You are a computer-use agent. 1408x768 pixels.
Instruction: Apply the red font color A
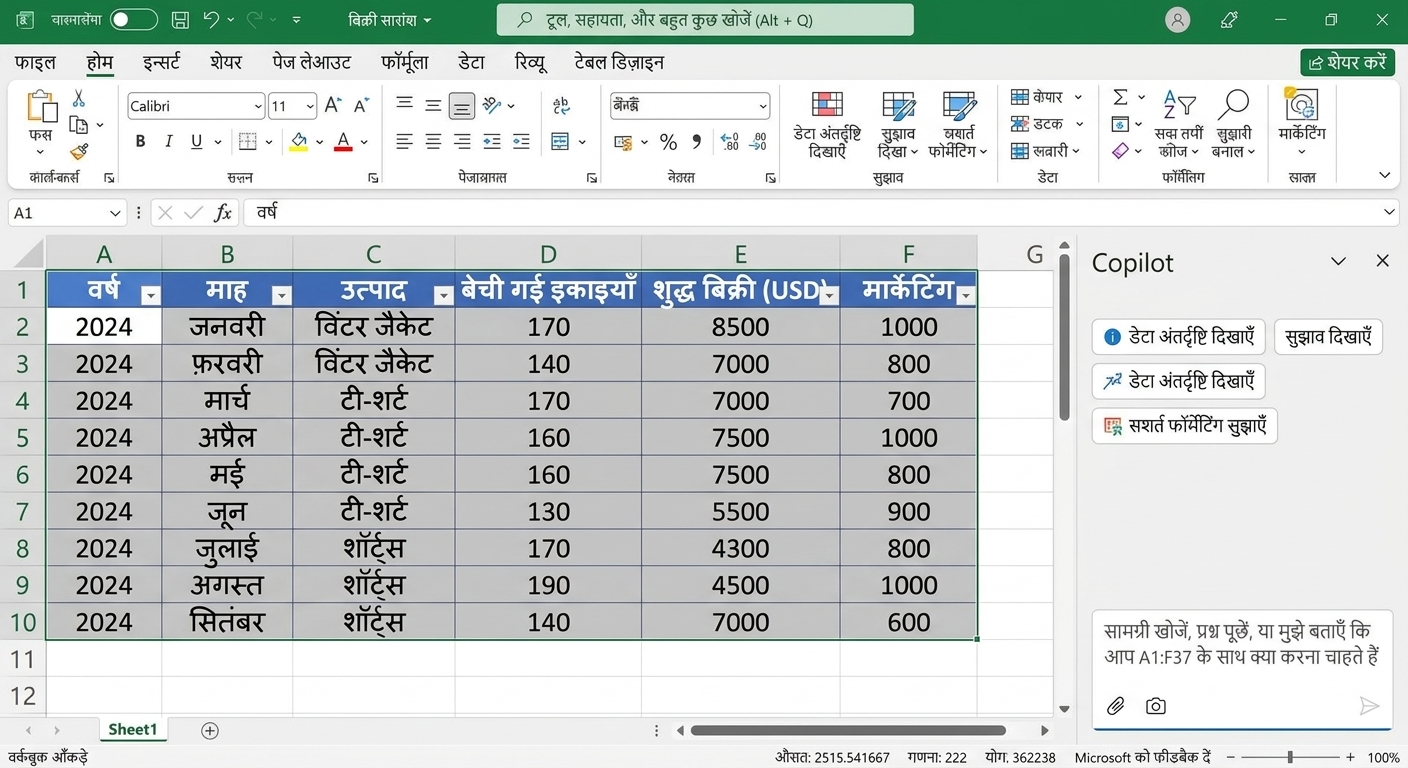[344, 142]
